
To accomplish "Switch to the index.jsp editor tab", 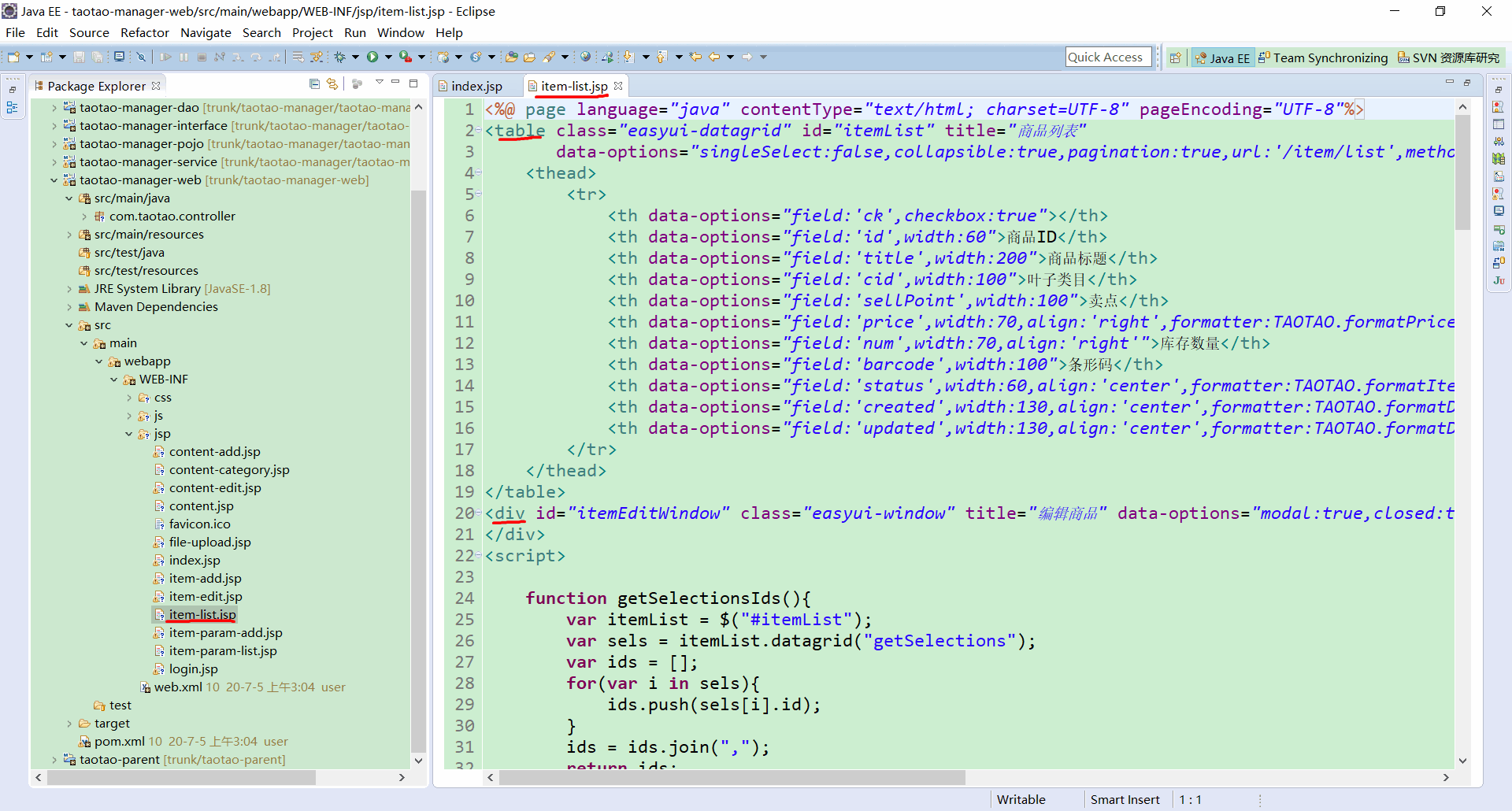I will [x=476, y=86].
